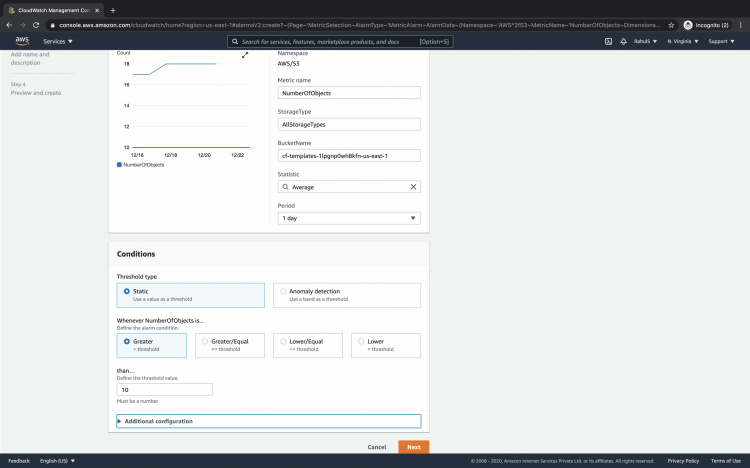Viewport: 750px width, 468px height.
Task: Click the threshold value input field
Action: tap(165, 390)
